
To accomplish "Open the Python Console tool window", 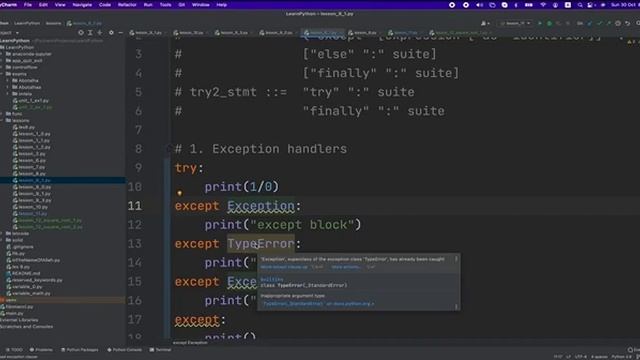I will pyautogui.click(x=124, y=350).
